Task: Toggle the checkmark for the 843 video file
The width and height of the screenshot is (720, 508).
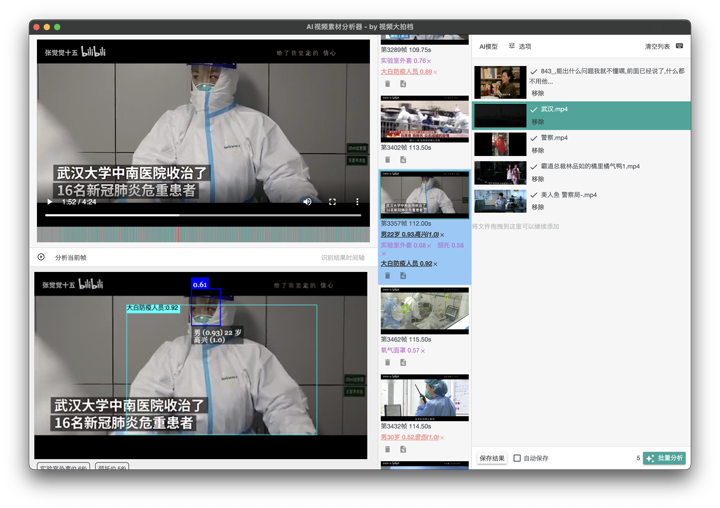Action: point(534,72)
